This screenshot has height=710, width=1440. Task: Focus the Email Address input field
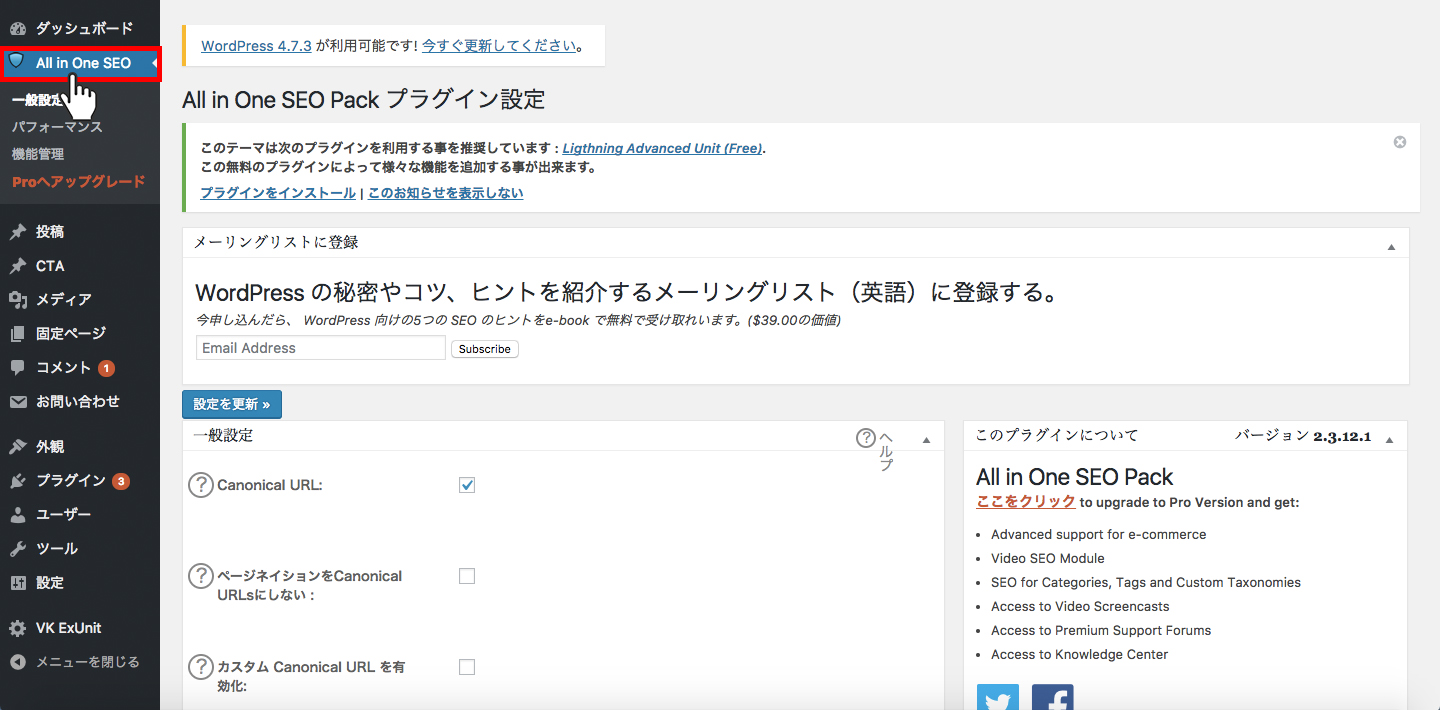[x=321, y=348]
